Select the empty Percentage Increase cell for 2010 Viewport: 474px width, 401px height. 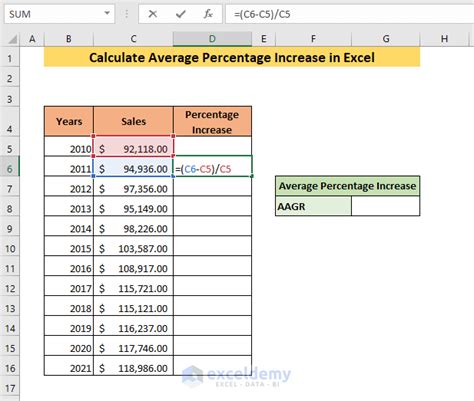pyautogui.click(x=212, y=147)
